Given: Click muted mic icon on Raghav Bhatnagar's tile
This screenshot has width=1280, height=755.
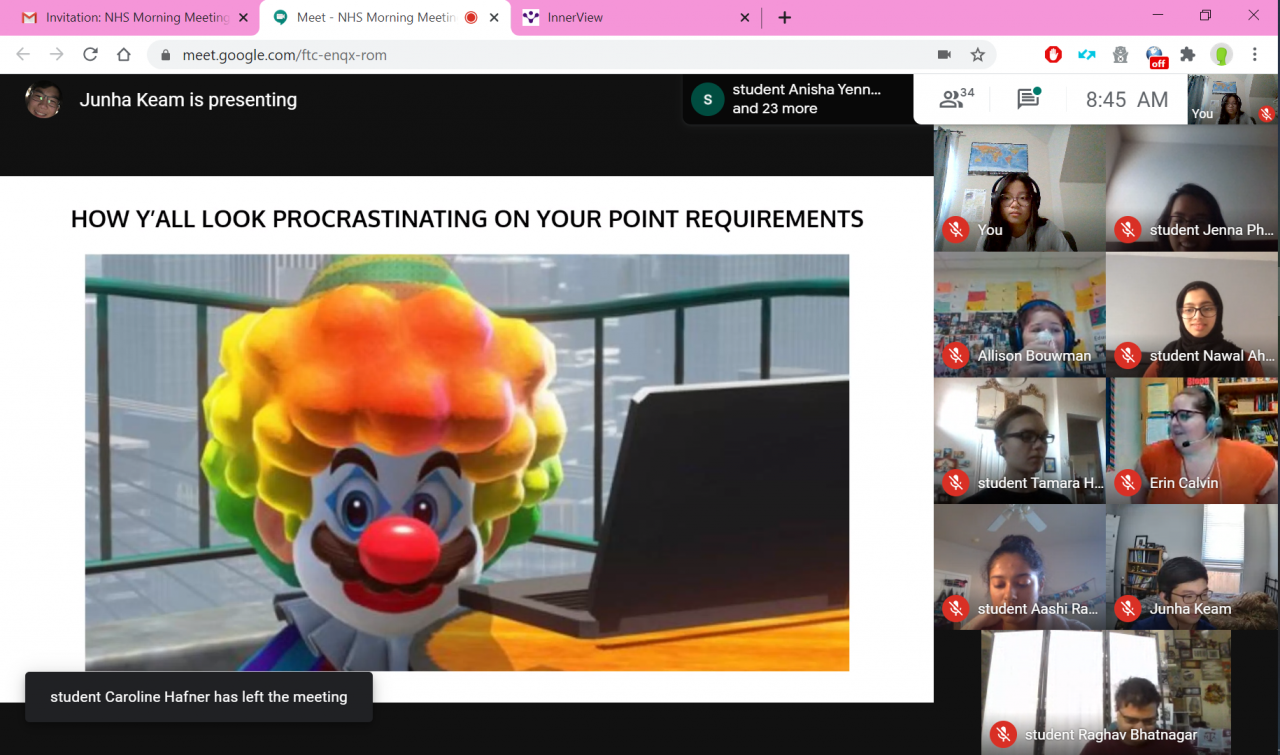Looking at the screenshot, I should 1003,735.
